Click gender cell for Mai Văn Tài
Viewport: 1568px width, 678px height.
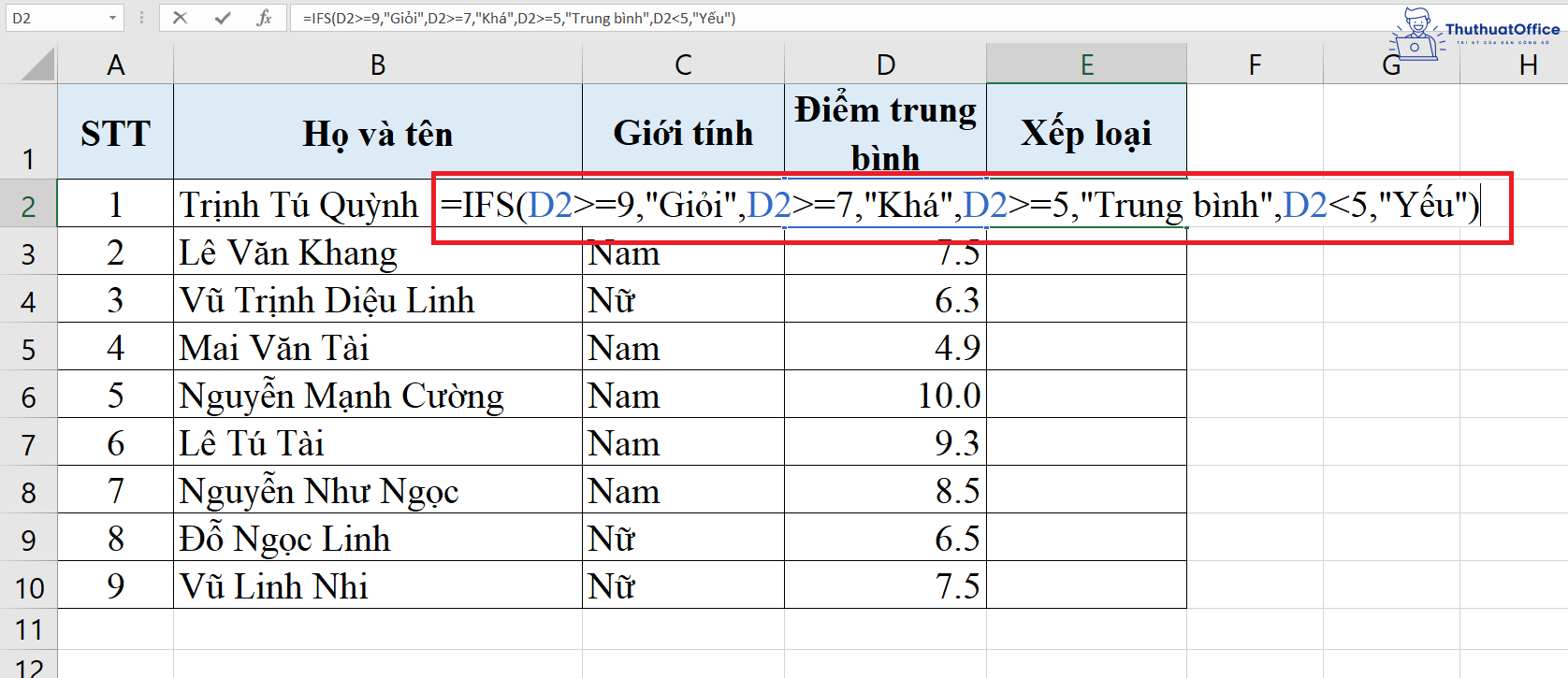(x=683, y=347)
